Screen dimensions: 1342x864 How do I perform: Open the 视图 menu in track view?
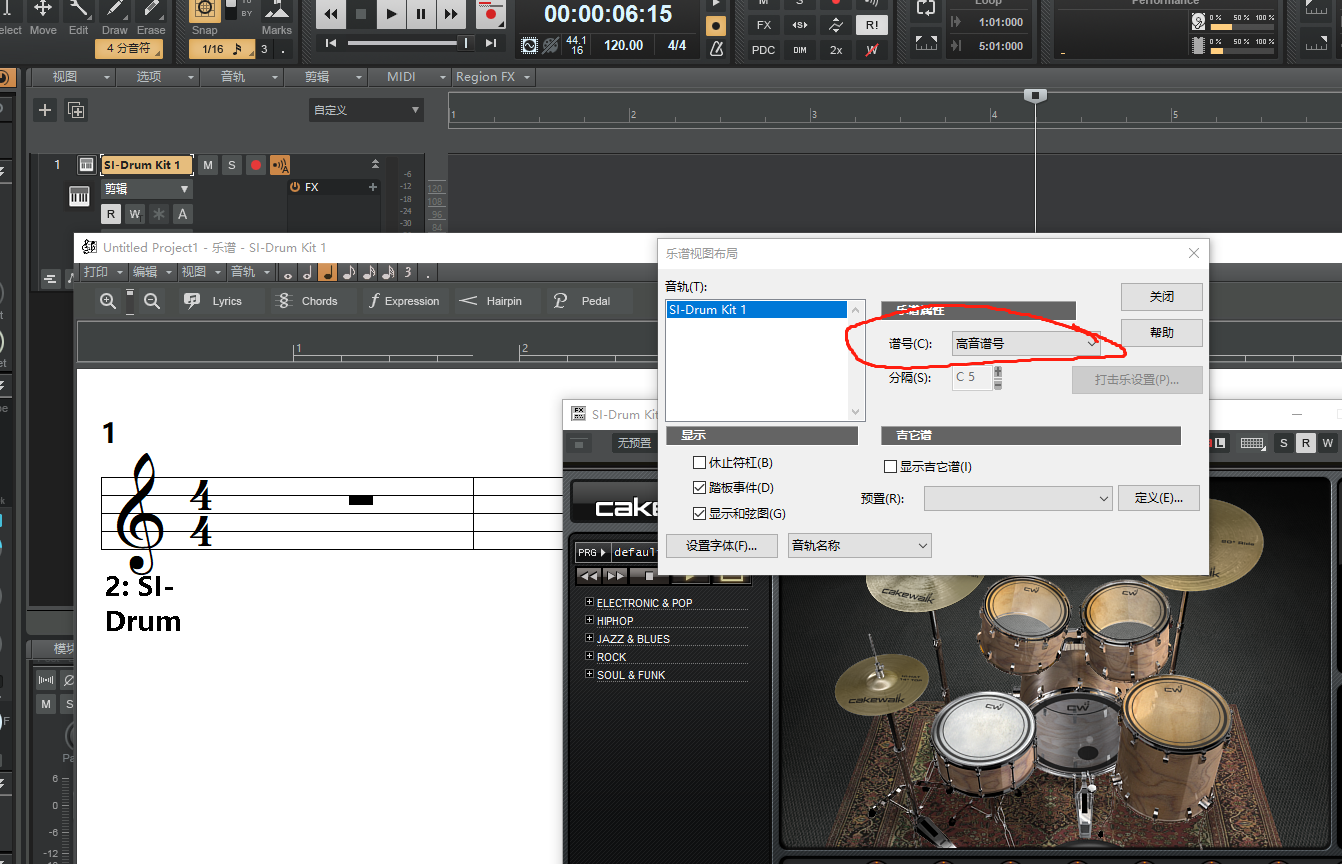pos(74,77)
